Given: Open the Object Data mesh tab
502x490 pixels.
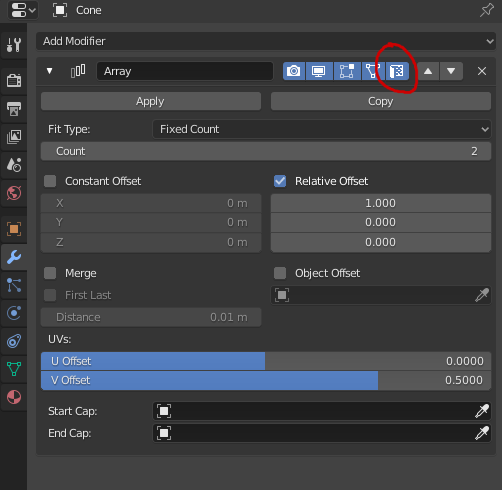Looking at the screenshot, I should pos(14,369).
